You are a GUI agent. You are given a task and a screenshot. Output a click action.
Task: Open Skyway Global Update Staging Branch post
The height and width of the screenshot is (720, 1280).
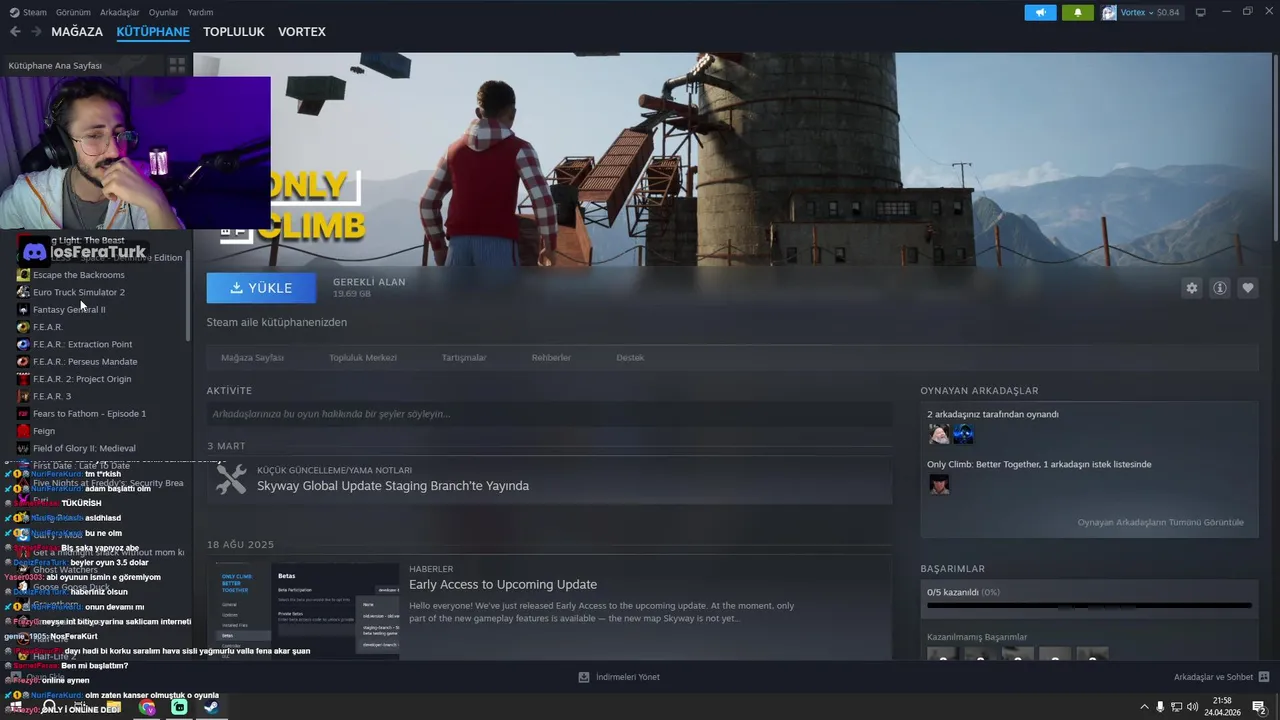coord(393,486)
